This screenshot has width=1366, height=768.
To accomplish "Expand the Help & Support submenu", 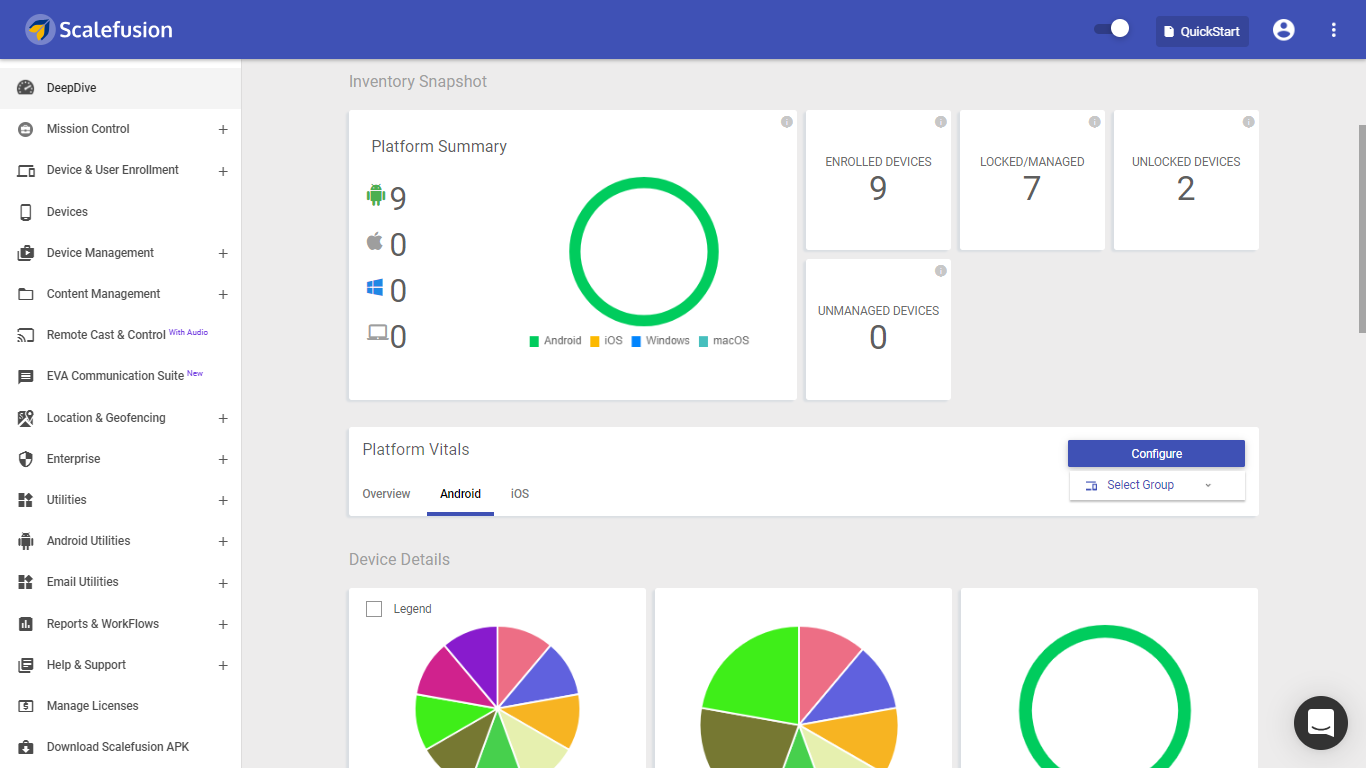I will click(x=223, y=666).
